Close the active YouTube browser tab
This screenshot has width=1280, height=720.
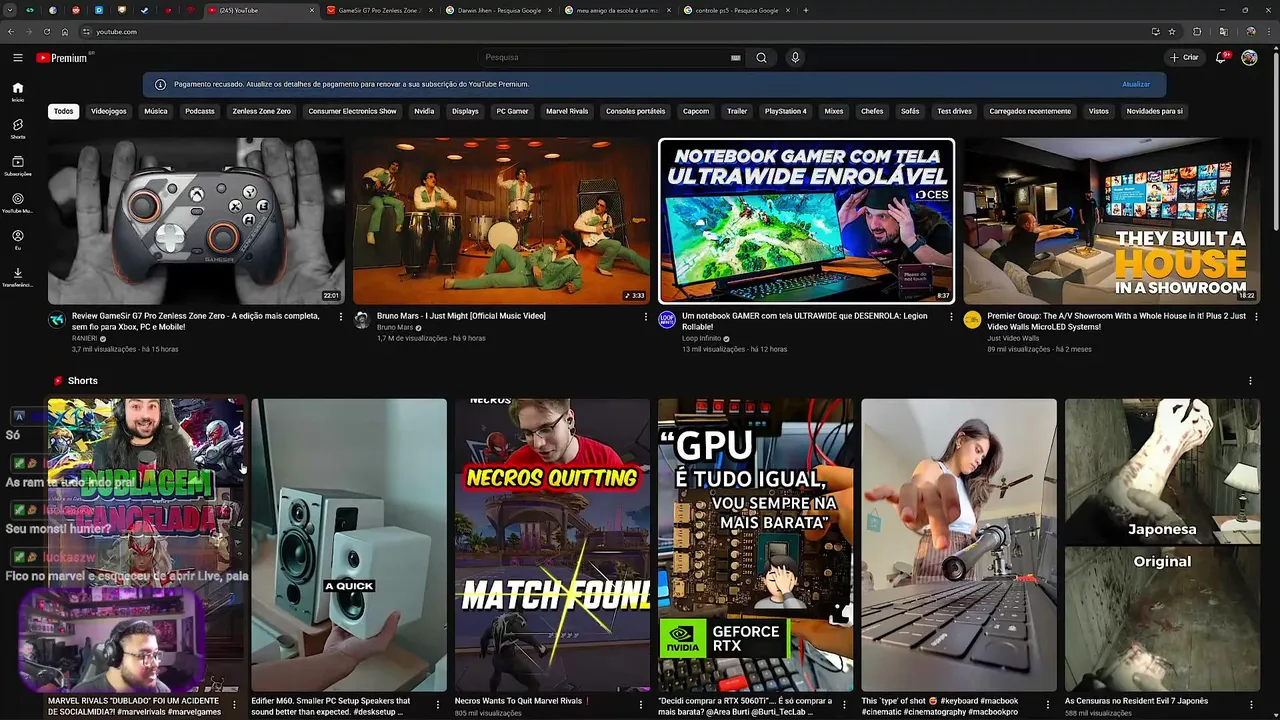(x=312, y=10)
